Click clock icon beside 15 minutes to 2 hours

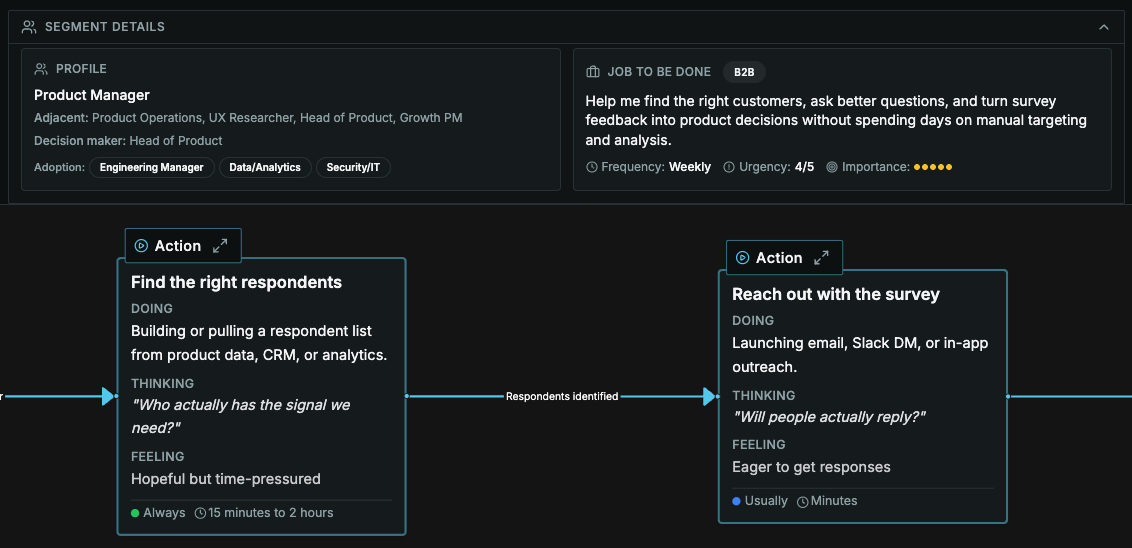(x=201, y=513)
